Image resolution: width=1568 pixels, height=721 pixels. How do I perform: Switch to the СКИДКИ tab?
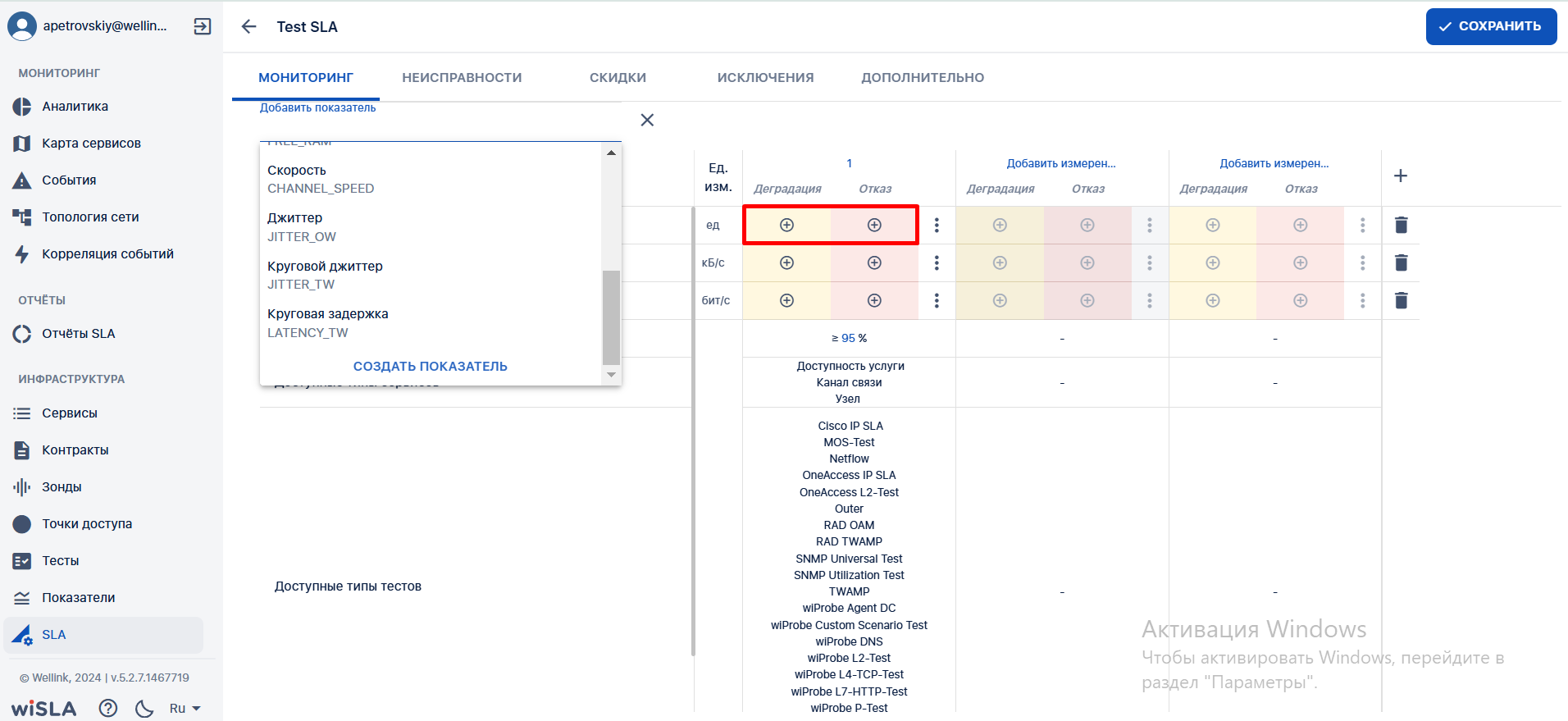[x=618, y=78]
